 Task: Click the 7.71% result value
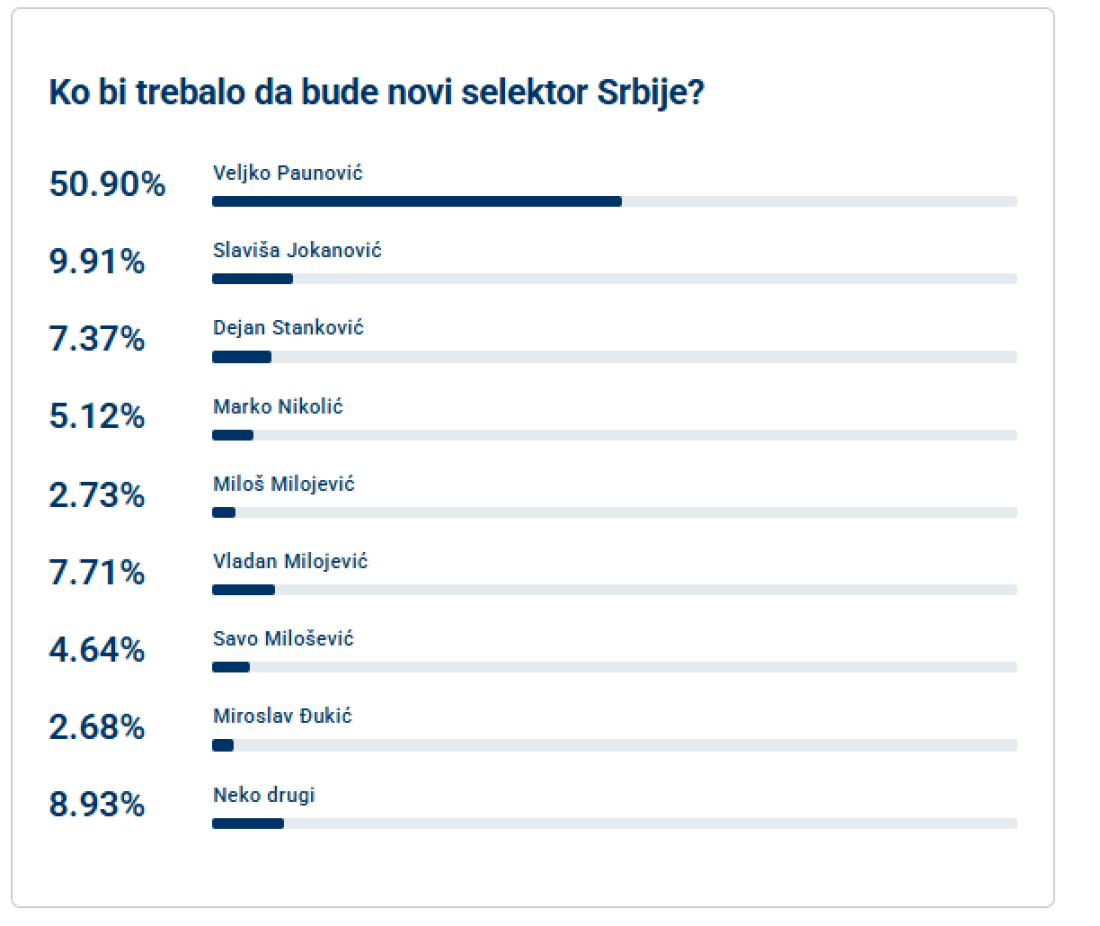tap(97, 573)
